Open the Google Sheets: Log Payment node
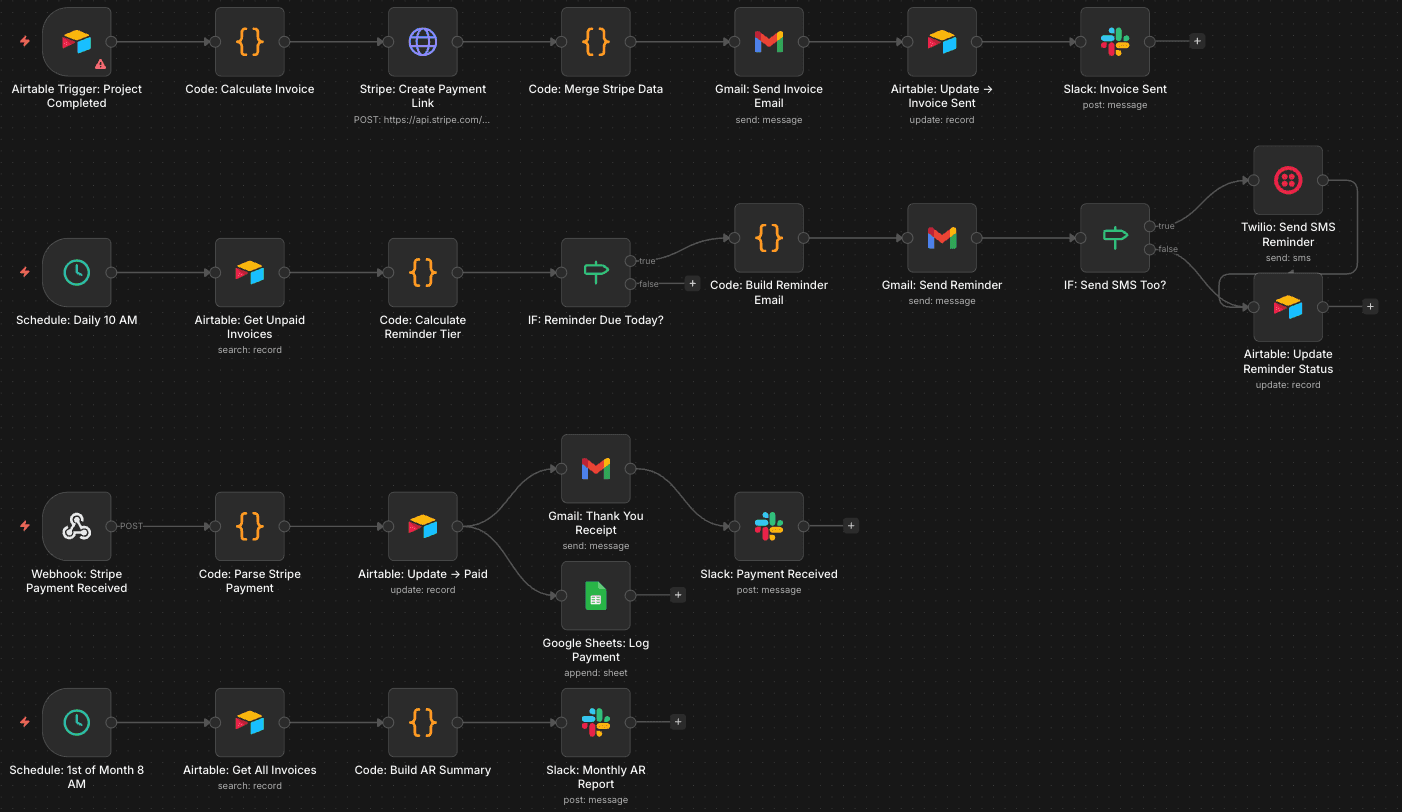 click(595, 595)
